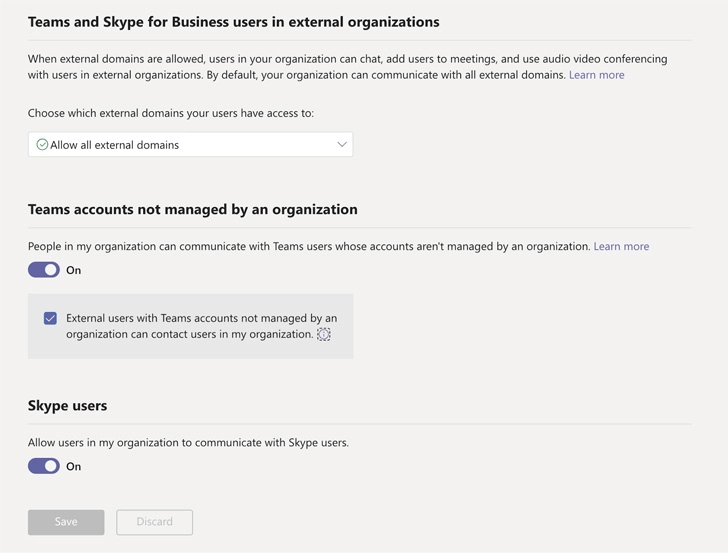Viewport: 728px width, 553px height.
Task: Expand the external domains chevron arrow
Action: [x=342, y=144]
